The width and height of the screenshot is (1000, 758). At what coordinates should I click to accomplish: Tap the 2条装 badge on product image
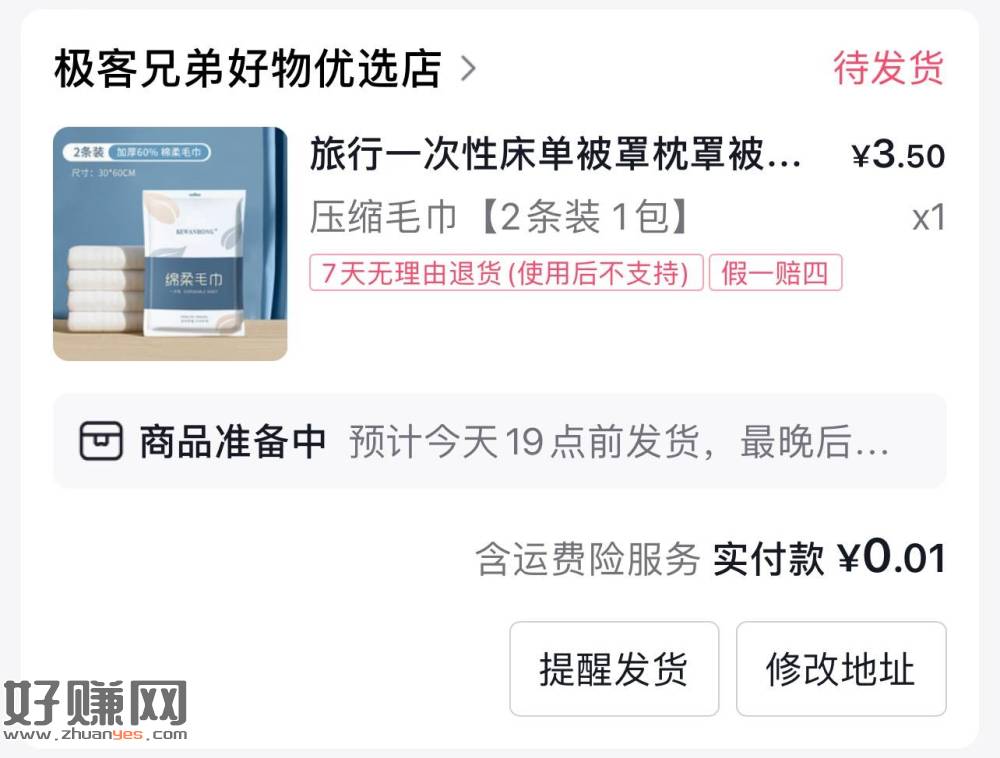coord(87,152)
